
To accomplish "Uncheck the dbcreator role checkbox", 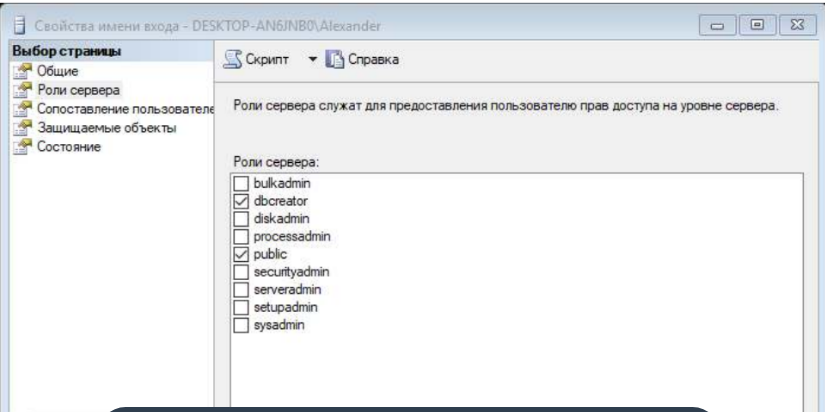I will point(241,202).
